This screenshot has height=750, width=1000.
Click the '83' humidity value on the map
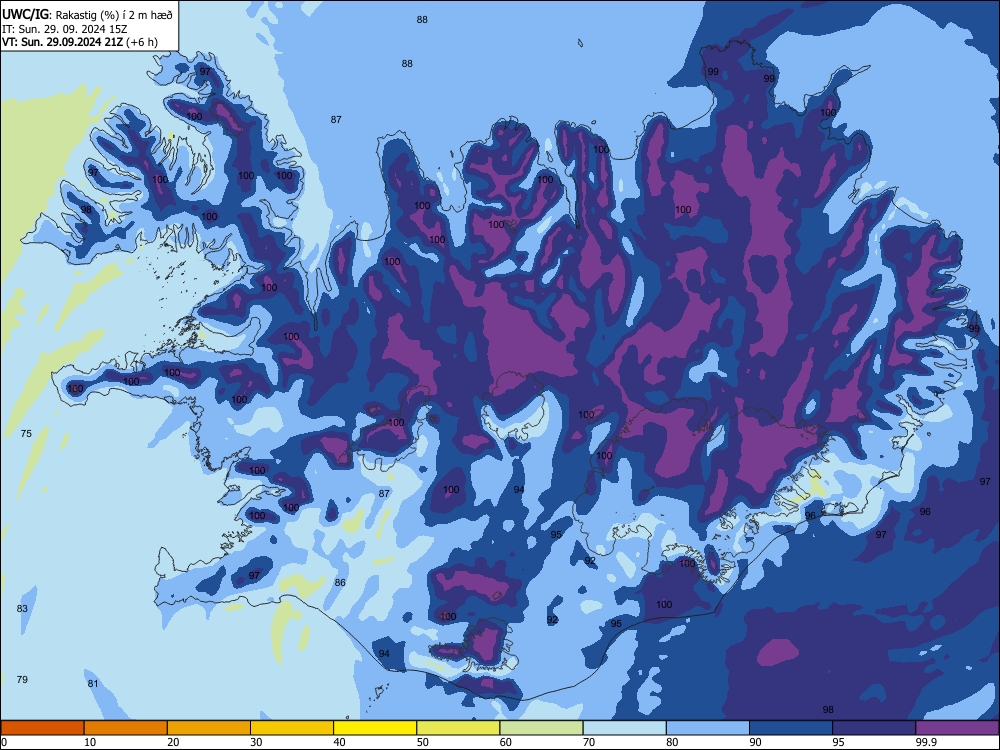coord(22,609)
